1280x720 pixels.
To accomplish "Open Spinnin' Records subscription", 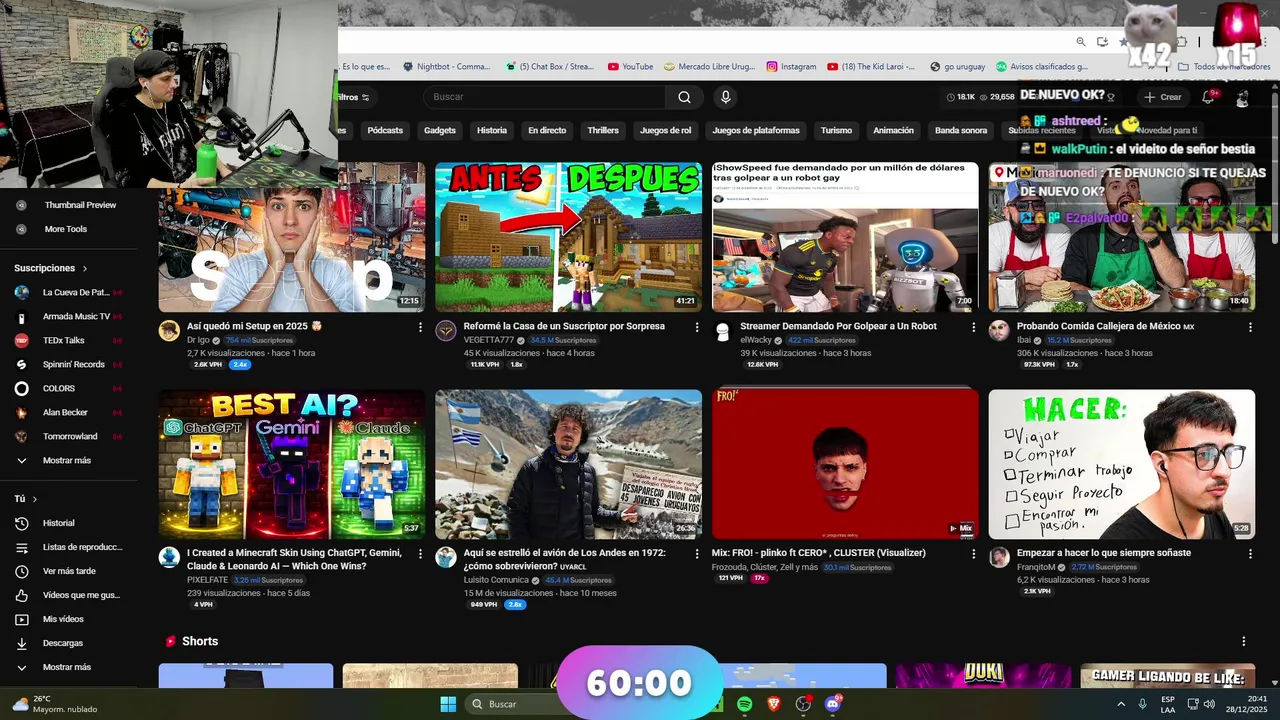I will 67,364.
